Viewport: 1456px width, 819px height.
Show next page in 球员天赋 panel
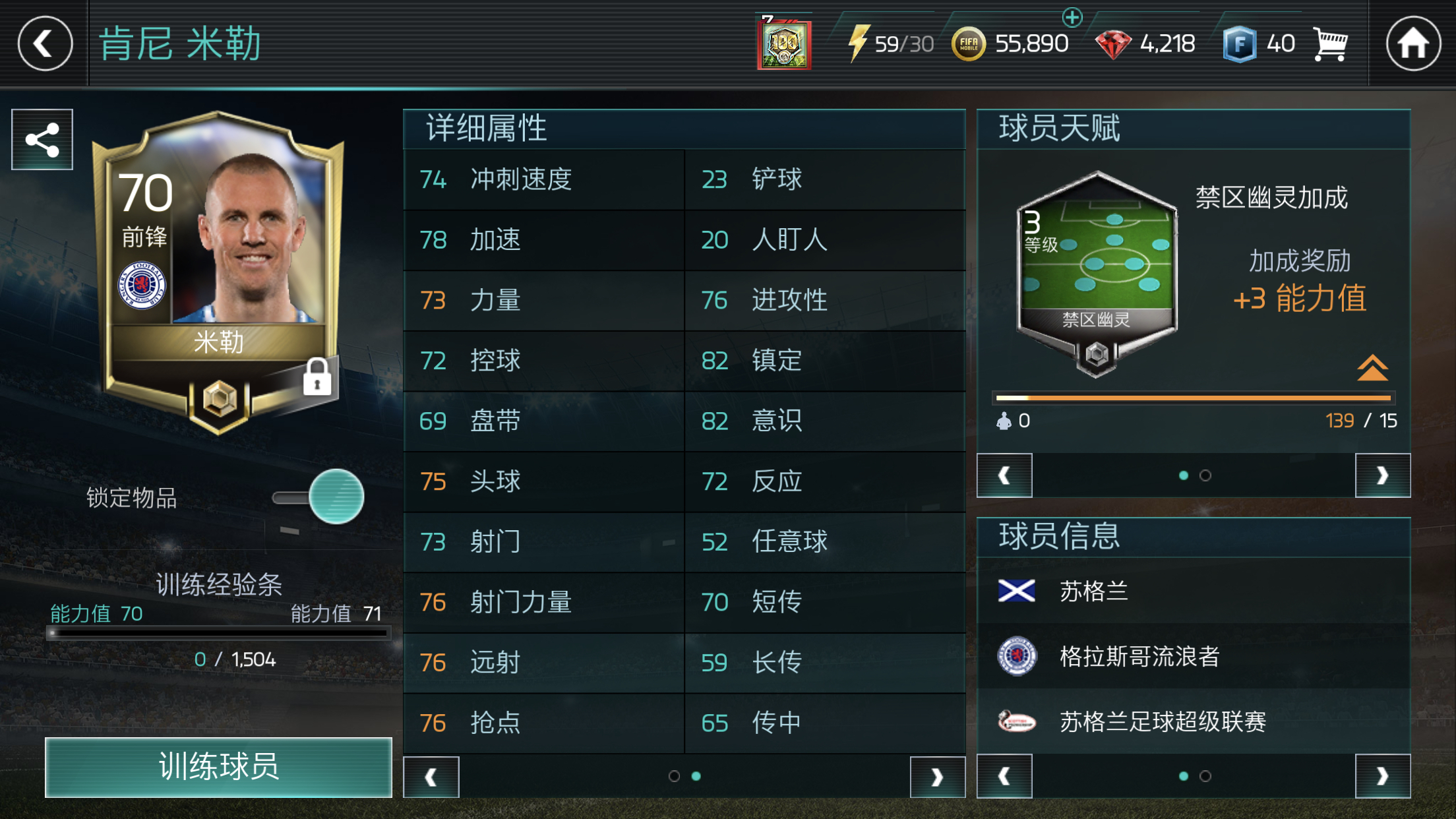tap(1382, 475)
